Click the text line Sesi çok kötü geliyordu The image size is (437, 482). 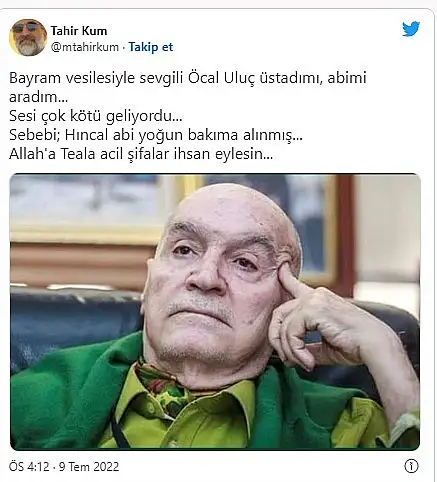pos(96,116)
